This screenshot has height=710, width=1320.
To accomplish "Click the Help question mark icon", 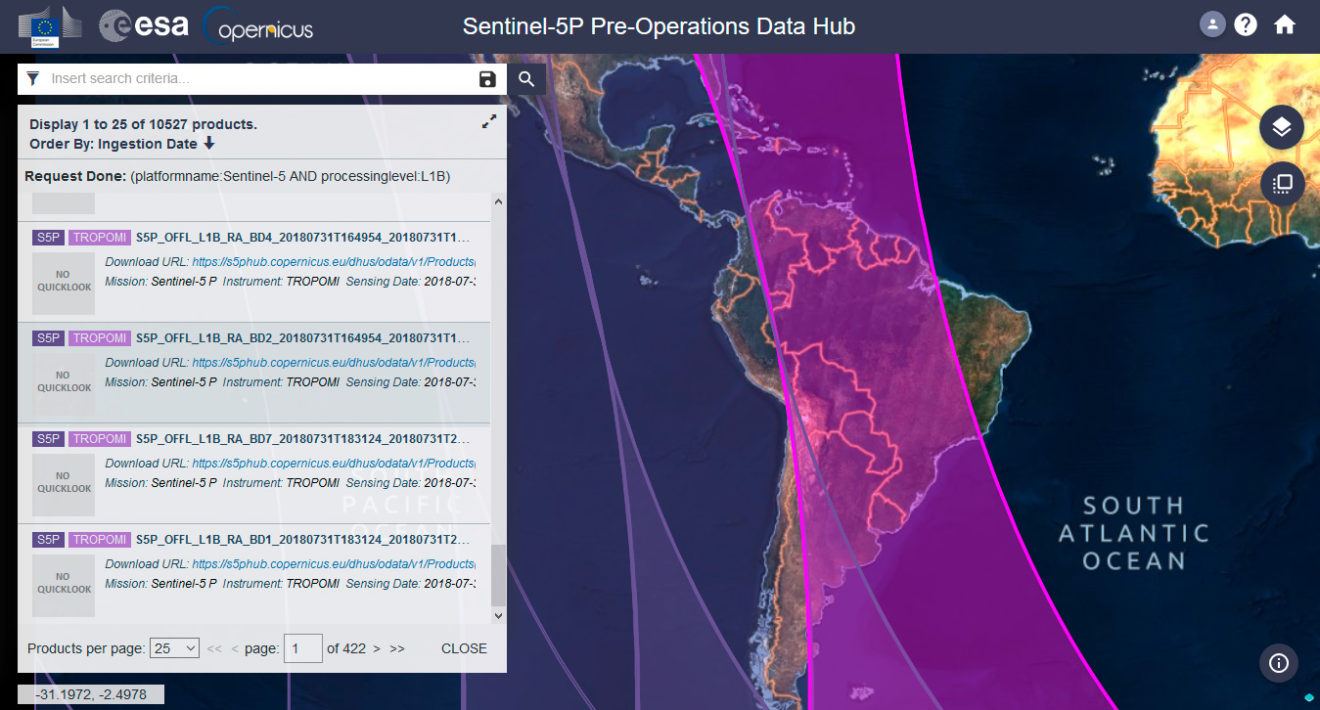I will (x=1247, y=24).
